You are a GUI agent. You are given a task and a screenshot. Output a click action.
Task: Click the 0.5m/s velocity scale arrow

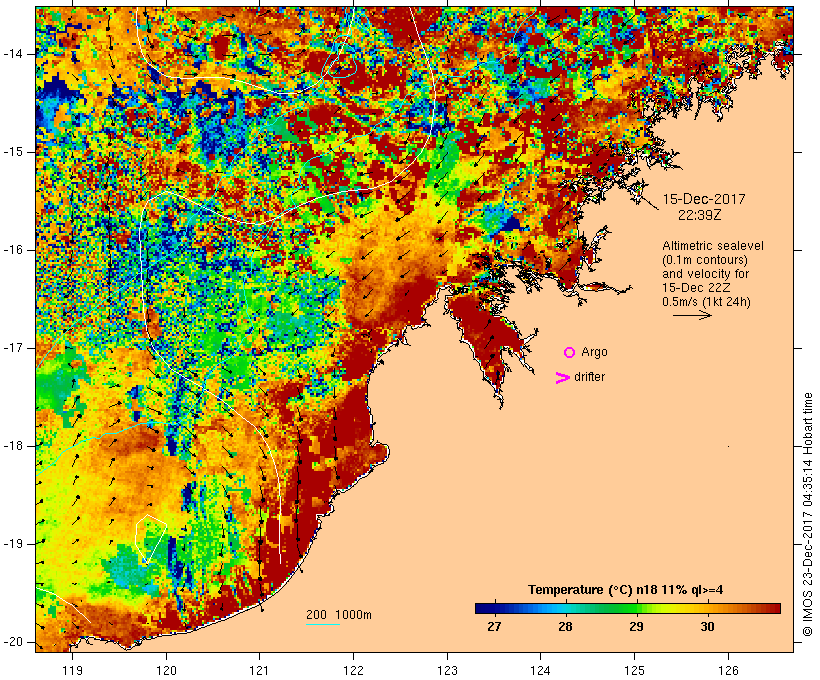[692, 315]
